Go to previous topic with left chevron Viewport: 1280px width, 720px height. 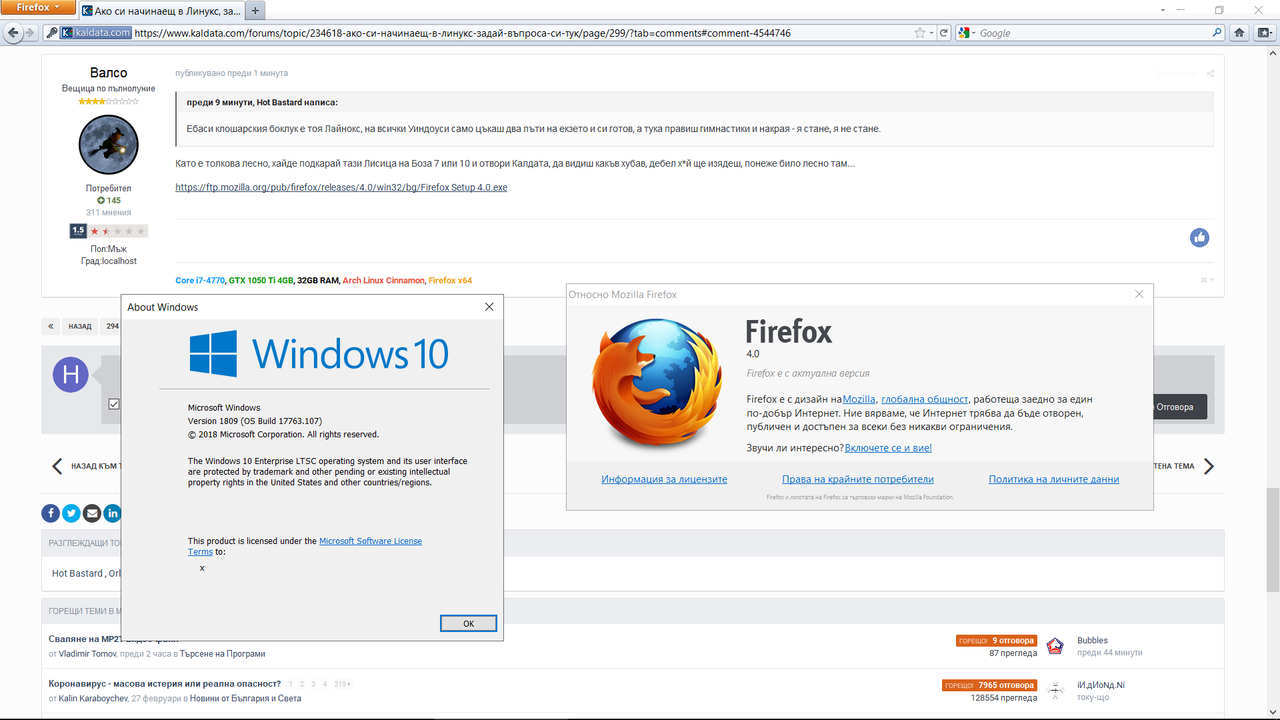[57, 466]
